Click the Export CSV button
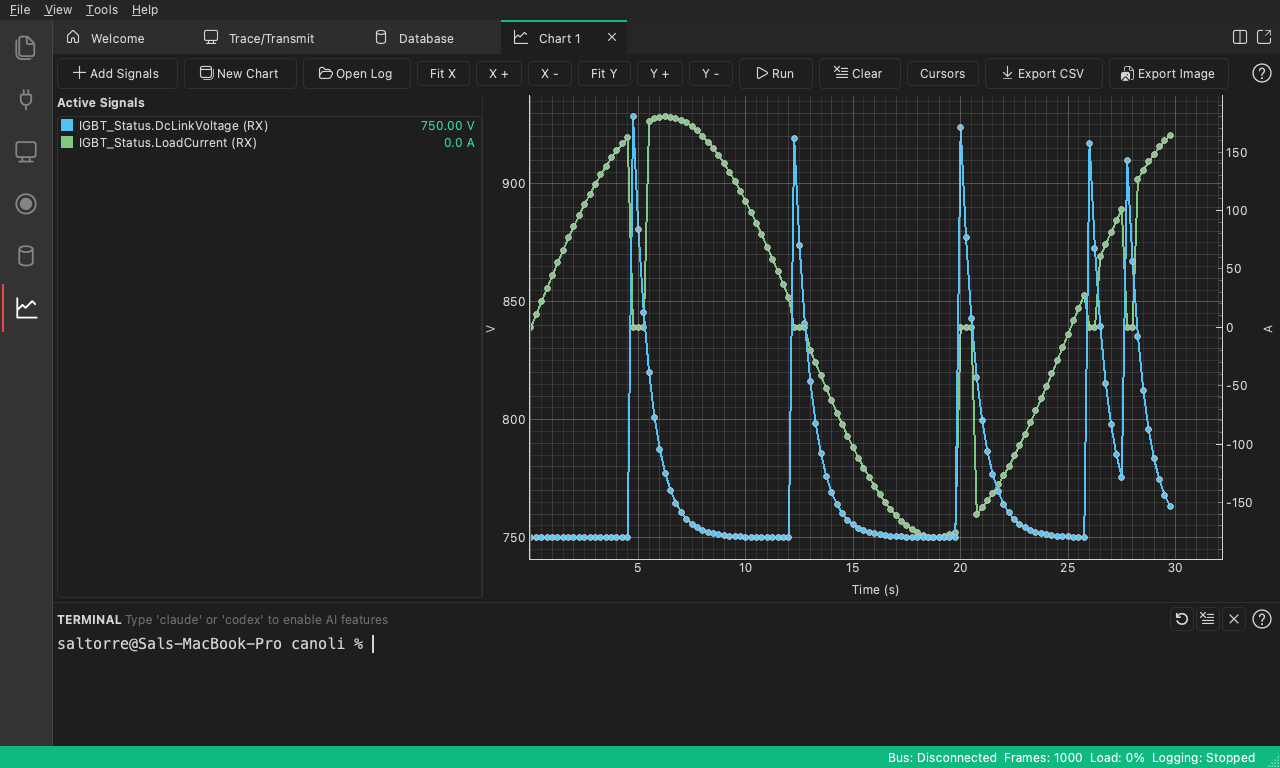 (1043, 73)
